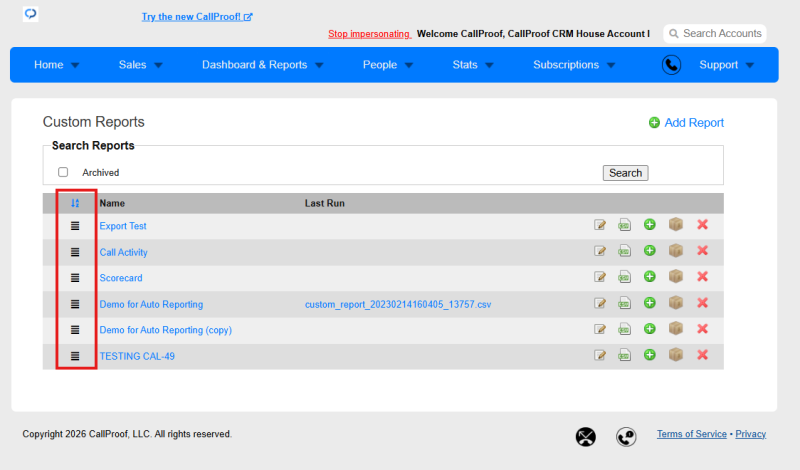800x470 pixels.
Task: Open custom_report_20230214160405_13757.csv file
Action: point(398,304)
